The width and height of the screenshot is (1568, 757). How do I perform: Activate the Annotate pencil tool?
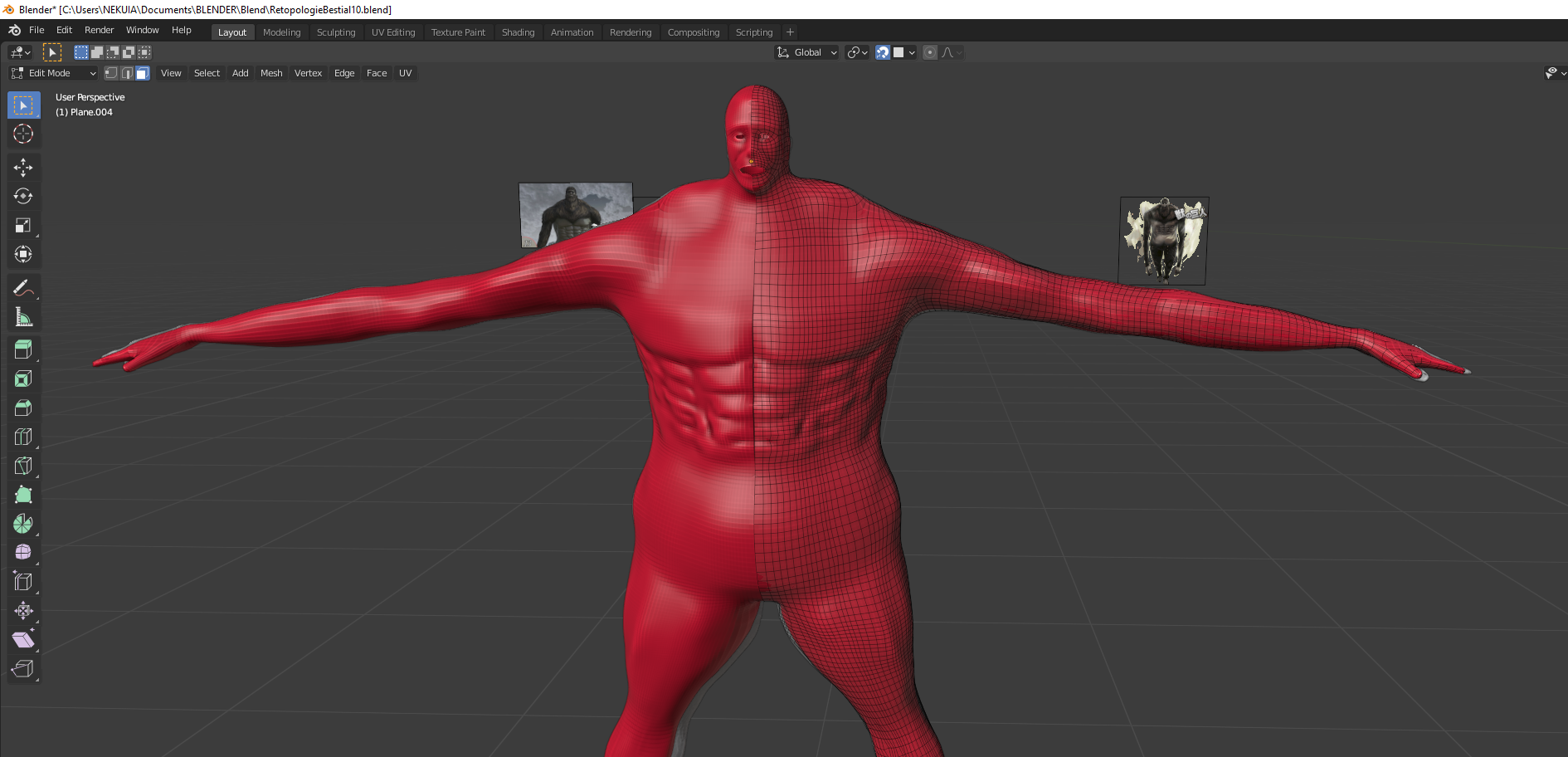pyautogui.click(x=23, y=288)
